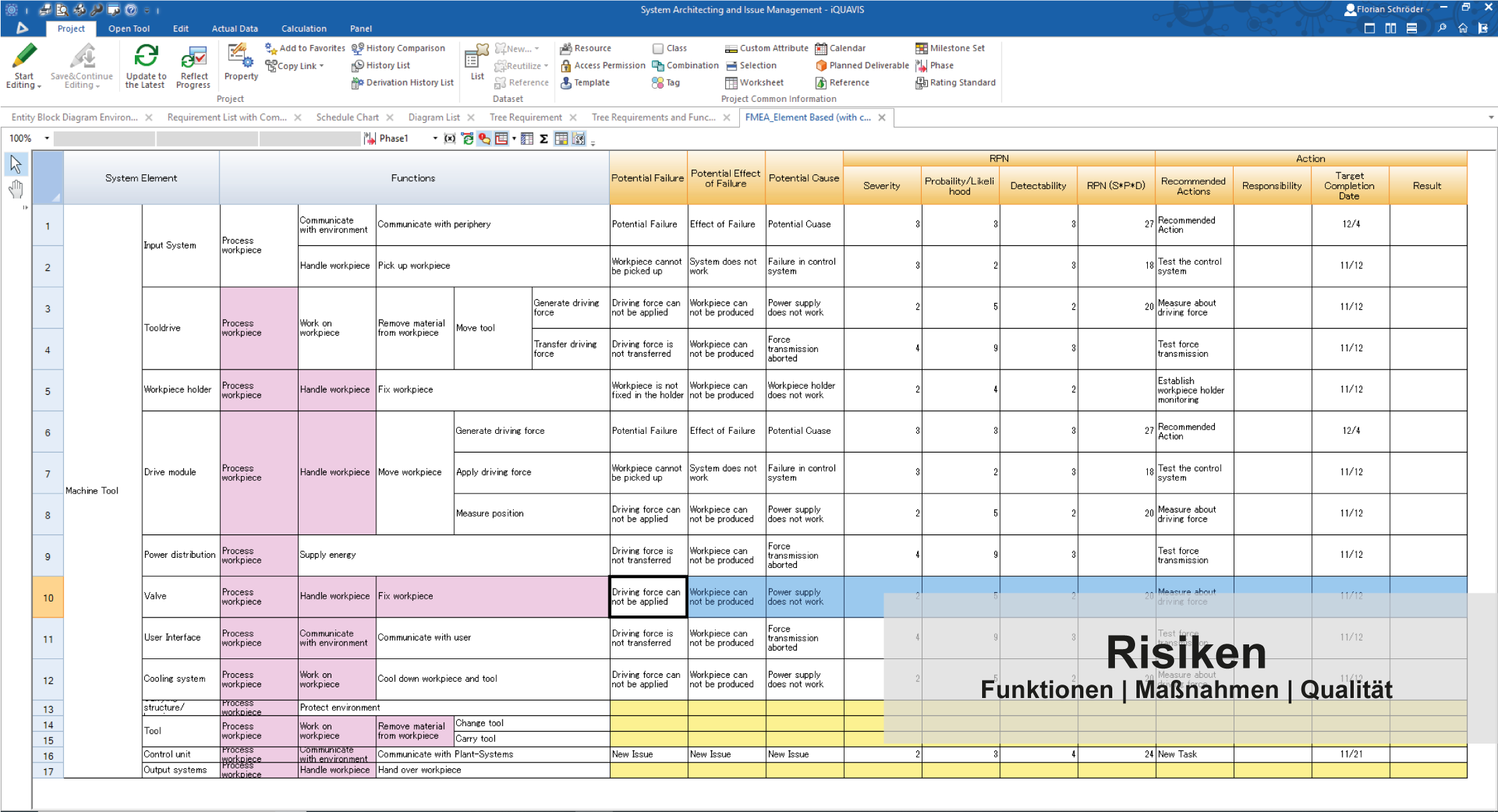This screenshot has width=1498, height=812.
Task: Switch to the Open Tool ribbon tab
Action: pyautogui.click(x=129, y=28)
